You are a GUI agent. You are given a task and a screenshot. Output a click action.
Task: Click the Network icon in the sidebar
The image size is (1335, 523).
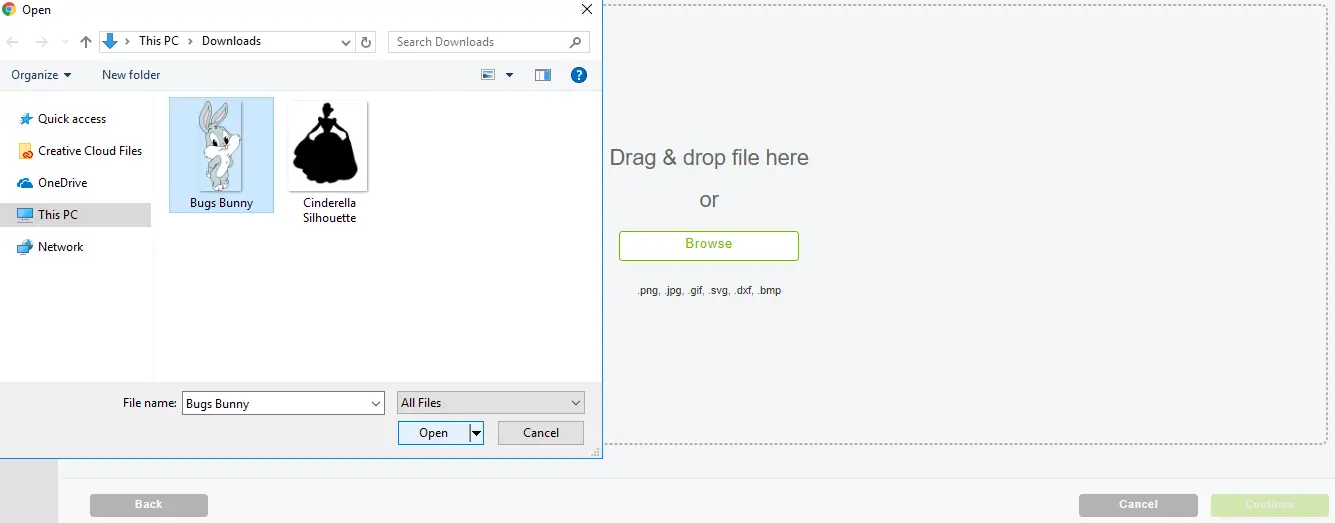25,247
